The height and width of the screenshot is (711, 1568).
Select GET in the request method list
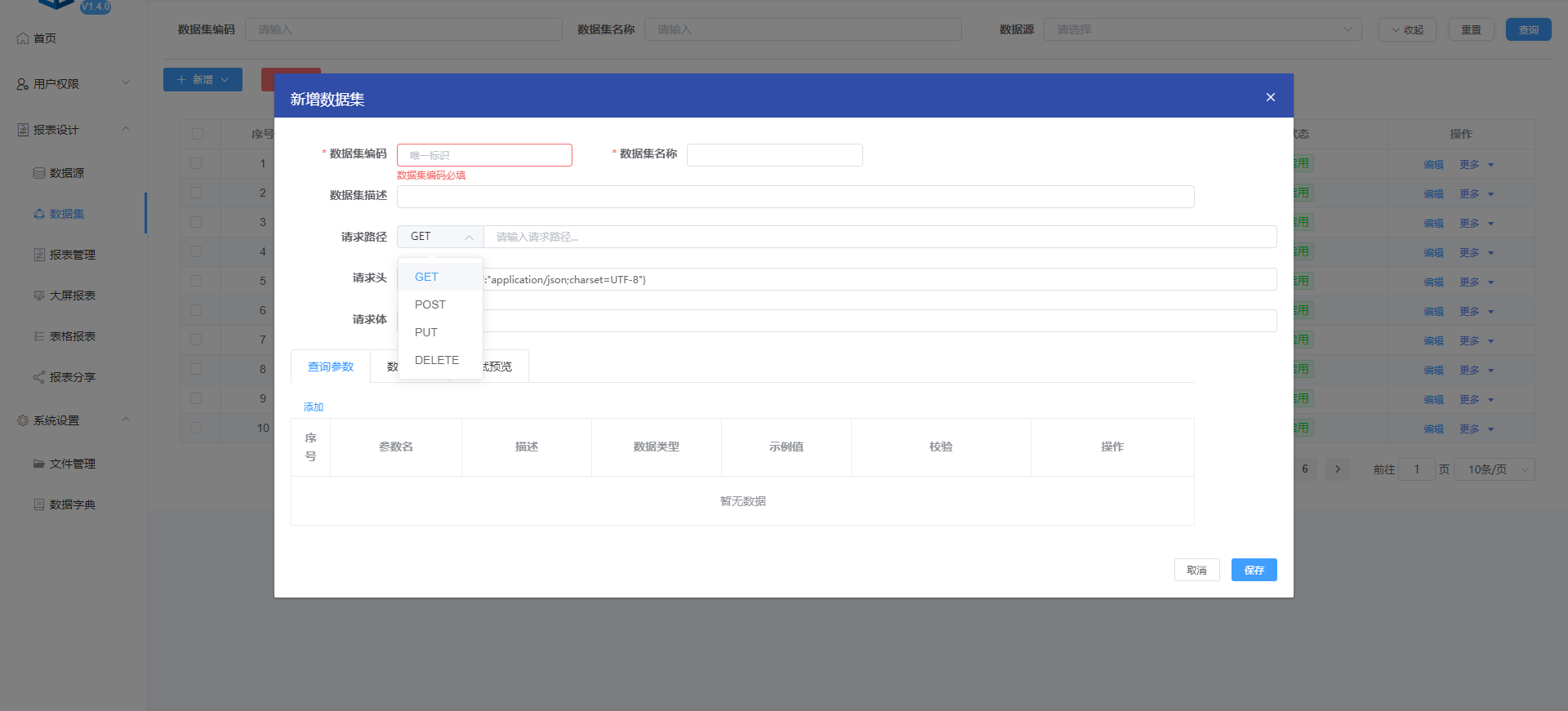pos(440,277)
